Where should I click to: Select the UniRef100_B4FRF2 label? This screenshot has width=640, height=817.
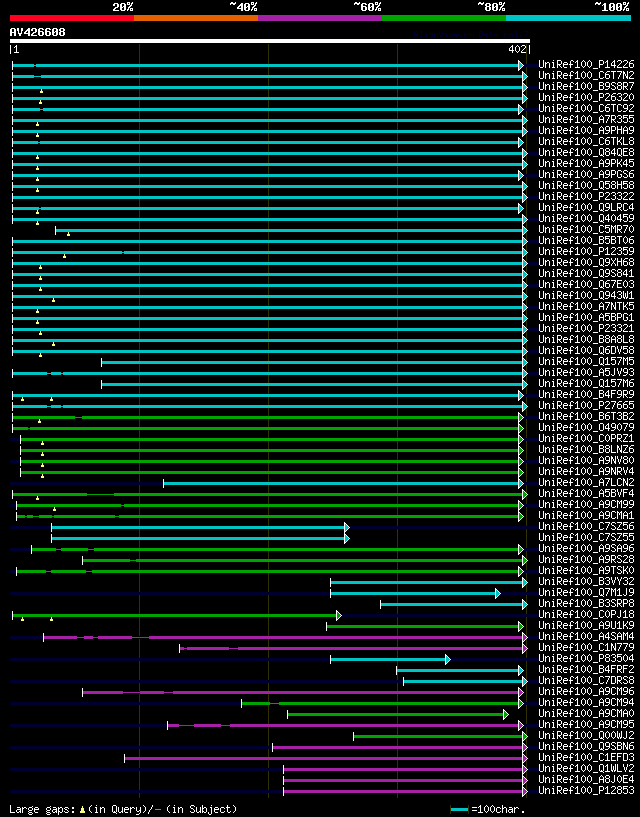pos(586,670)
